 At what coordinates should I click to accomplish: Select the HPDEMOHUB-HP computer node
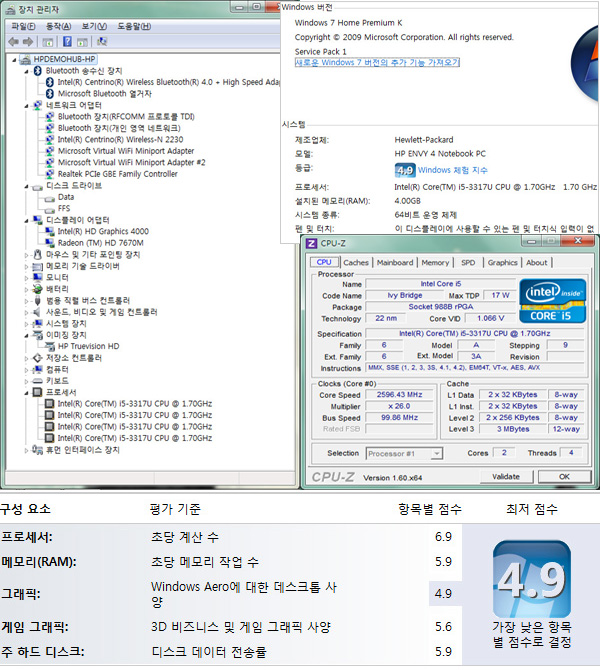(64, 59)
